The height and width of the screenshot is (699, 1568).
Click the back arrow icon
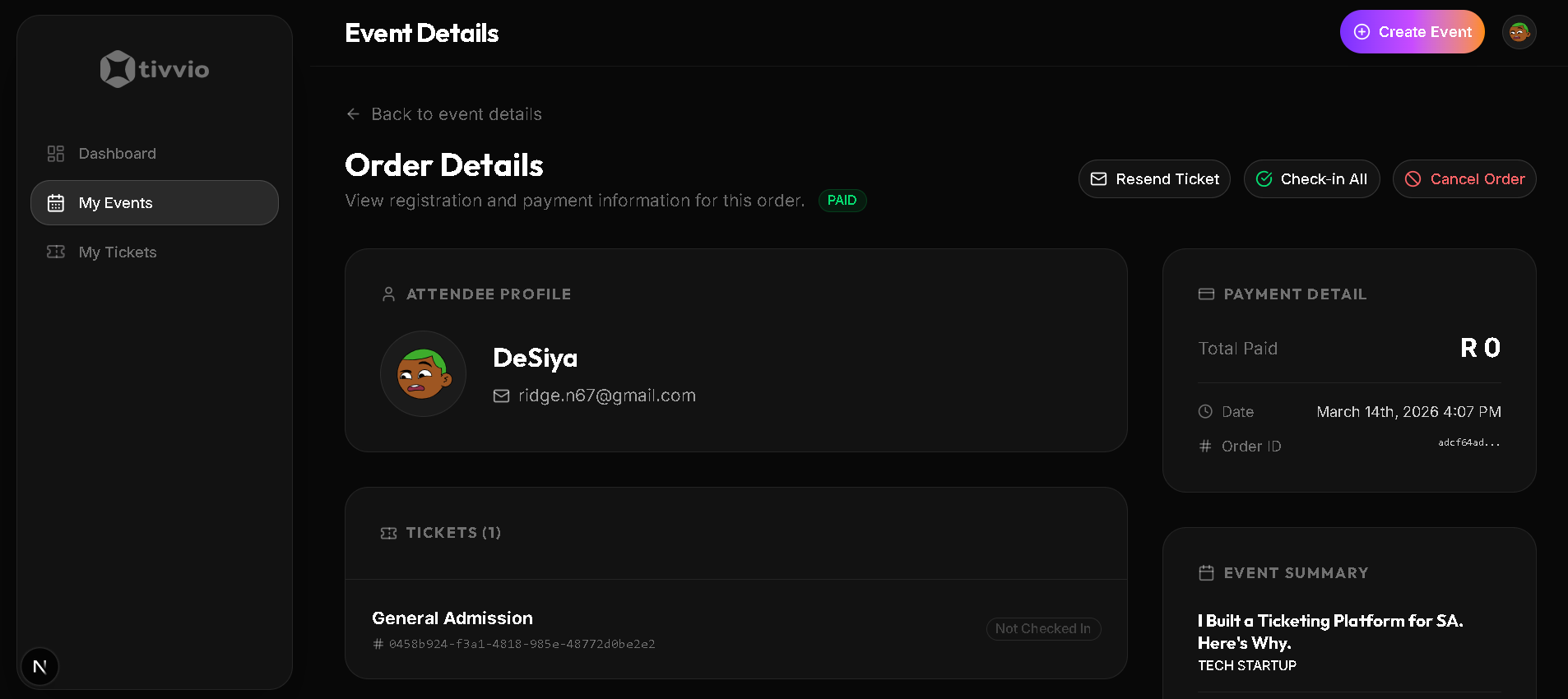click(x=353, y=114)
